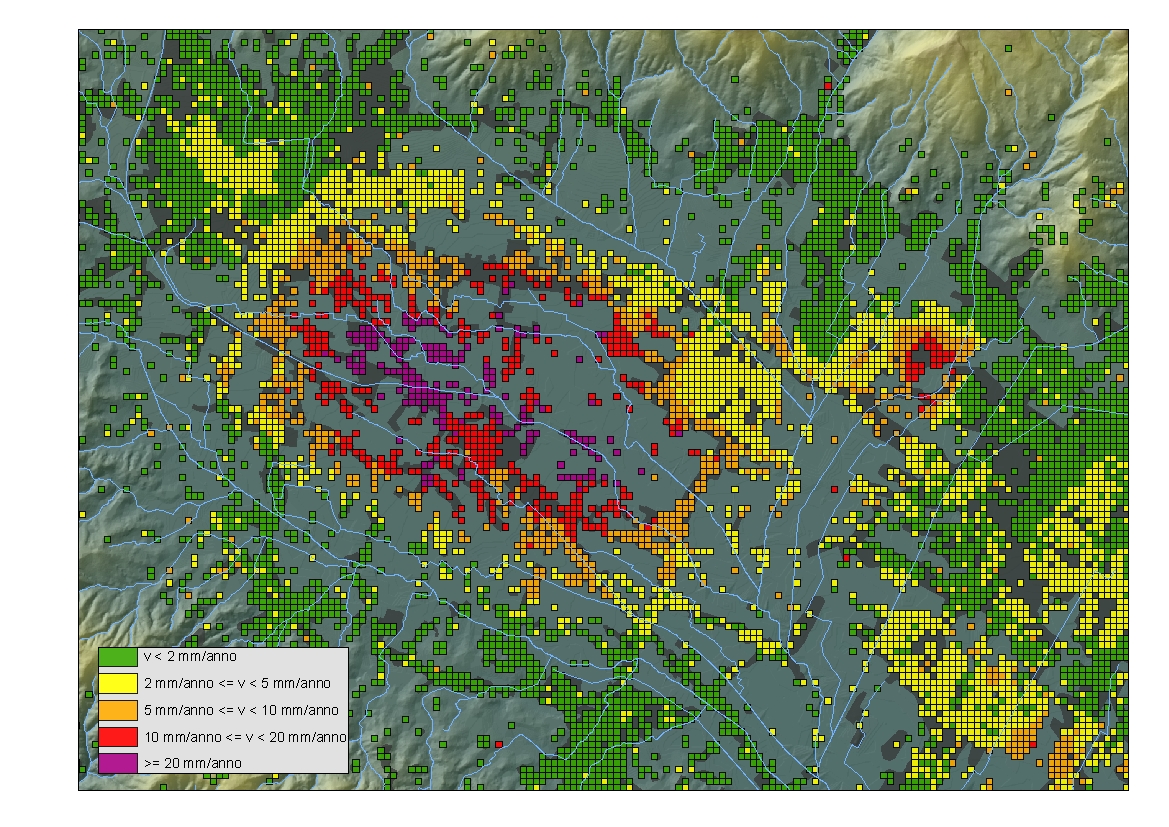Select the '10 mm/anno <= v < 20 mm/anno' label

click(x=245, y=737)
